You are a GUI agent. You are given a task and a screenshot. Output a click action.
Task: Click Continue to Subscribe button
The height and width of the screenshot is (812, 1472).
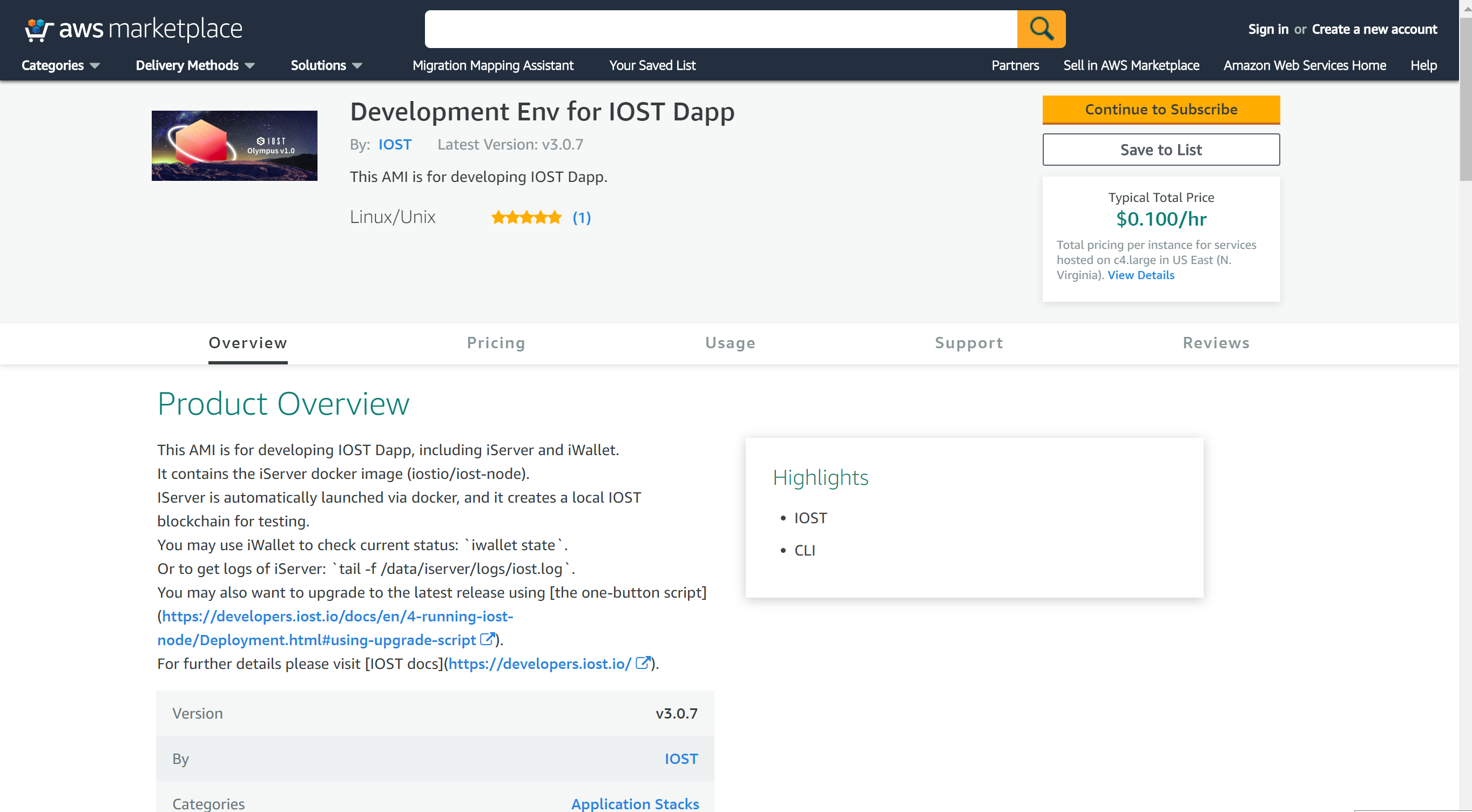(1160, 109)
